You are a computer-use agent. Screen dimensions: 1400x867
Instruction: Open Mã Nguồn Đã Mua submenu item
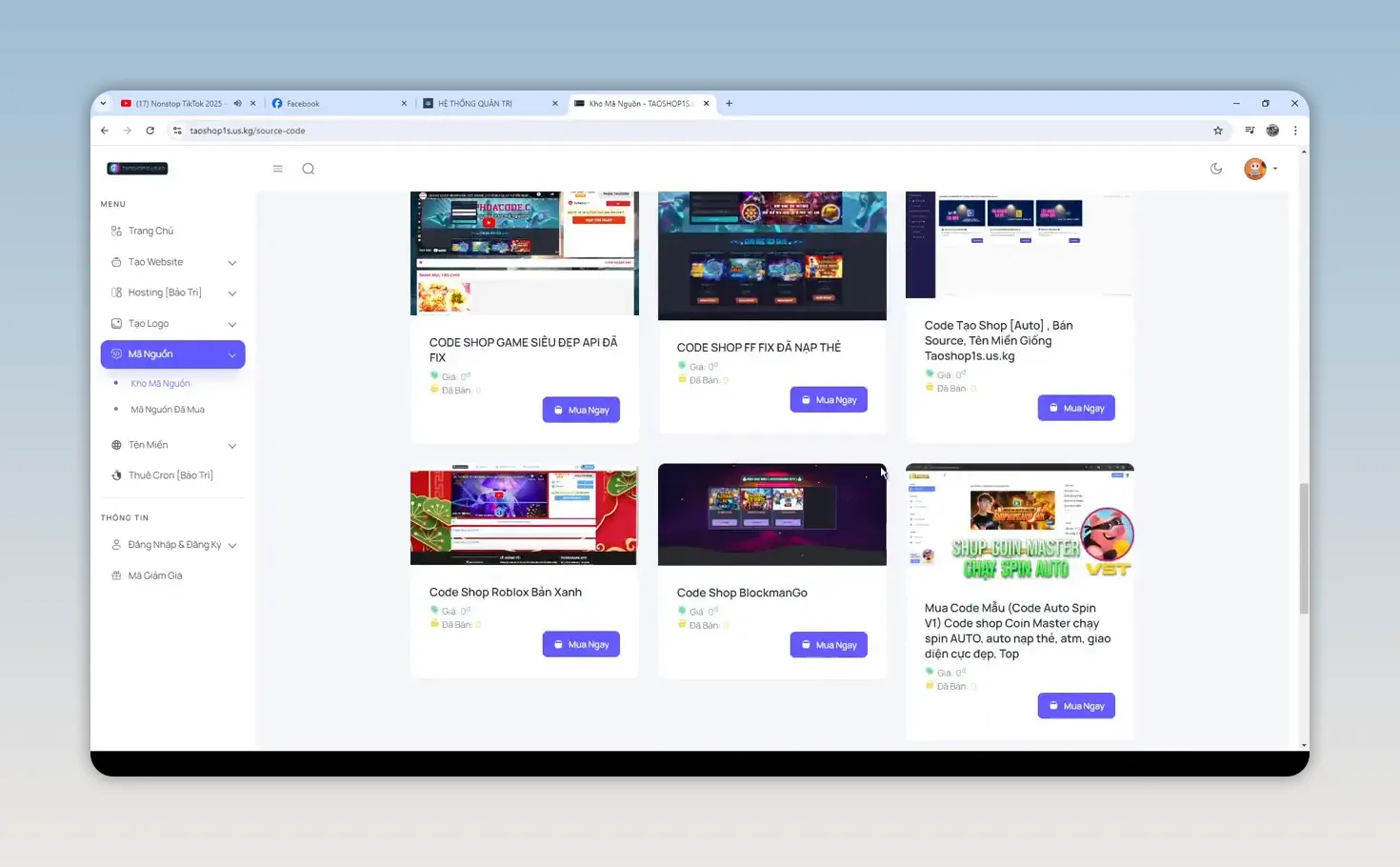tap(168, 410)
